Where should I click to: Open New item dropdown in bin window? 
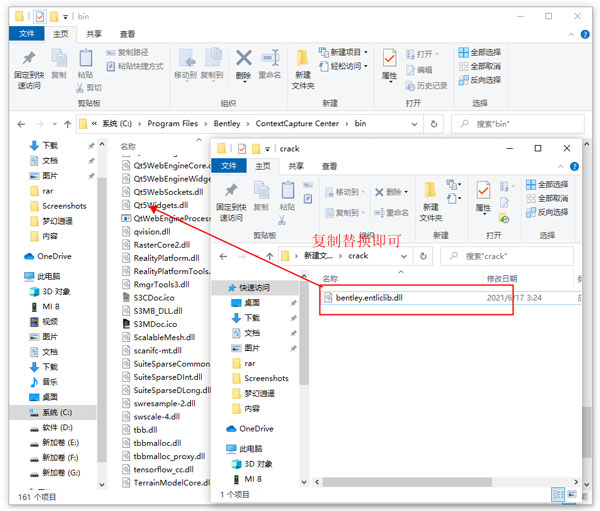tap(343, 52)
